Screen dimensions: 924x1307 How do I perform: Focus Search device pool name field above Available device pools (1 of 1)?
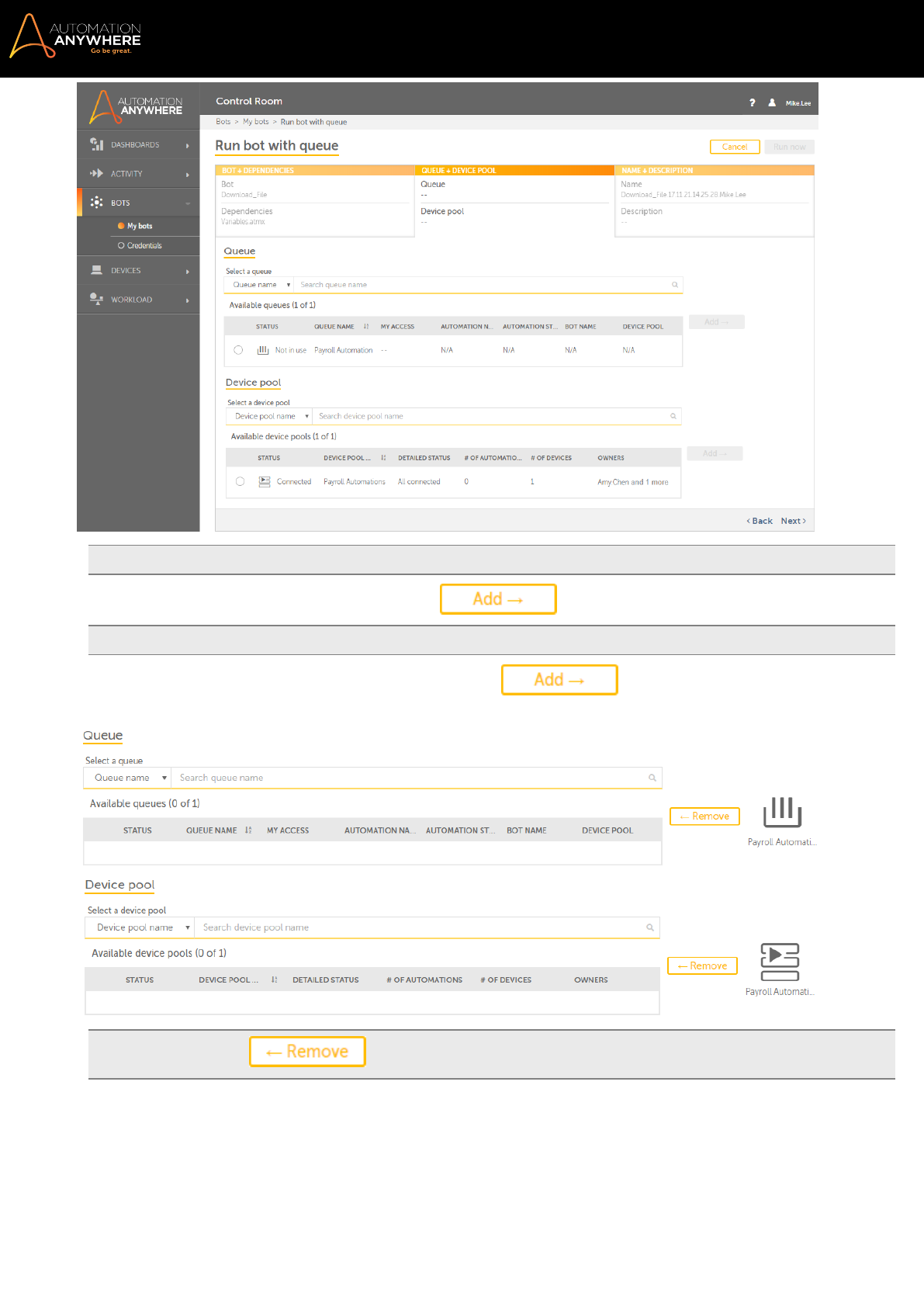pyautogui.click(x=497, y=416)
